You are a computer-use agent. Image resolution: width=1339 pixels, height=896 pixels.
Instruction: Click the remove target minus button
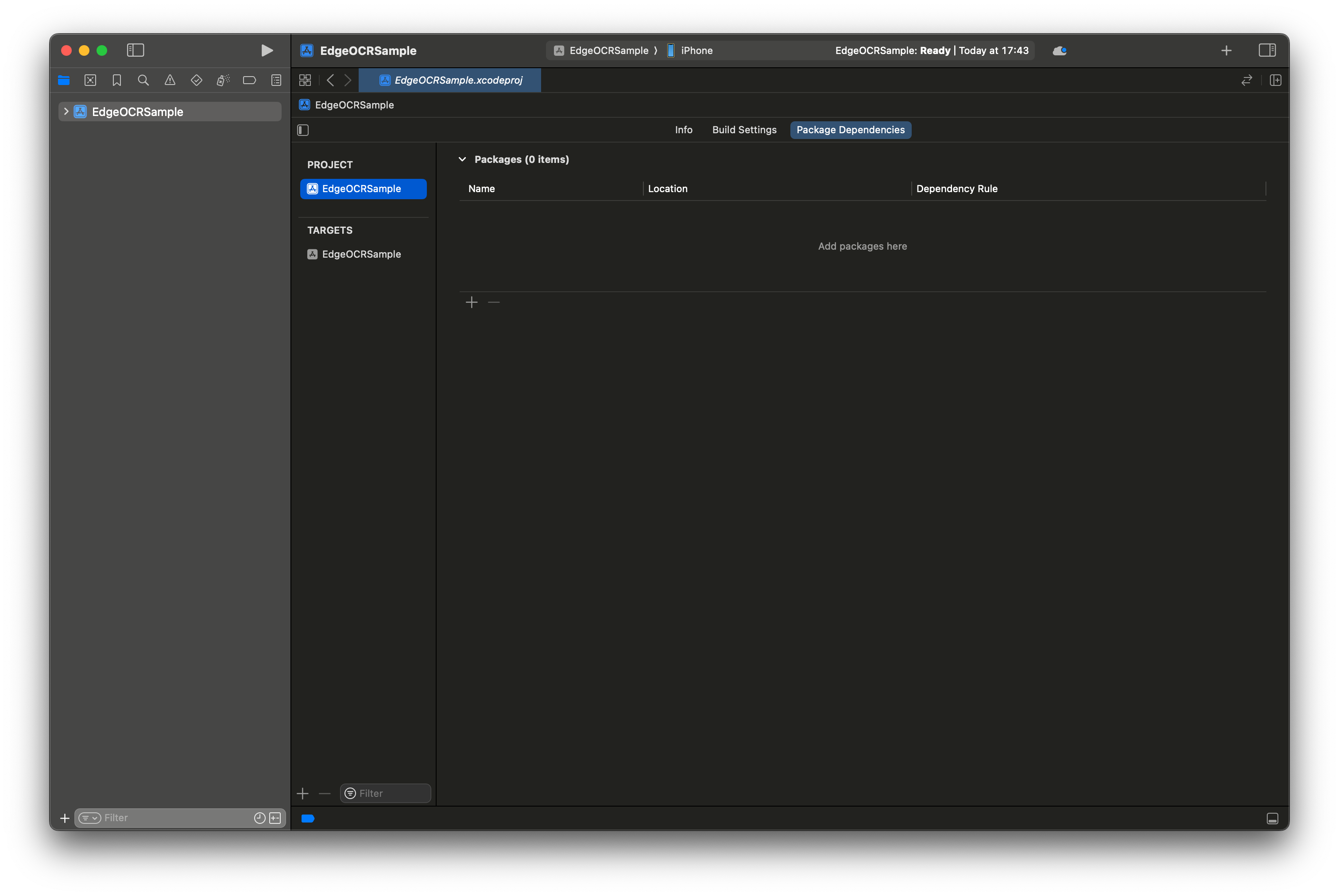pos(325,793)
